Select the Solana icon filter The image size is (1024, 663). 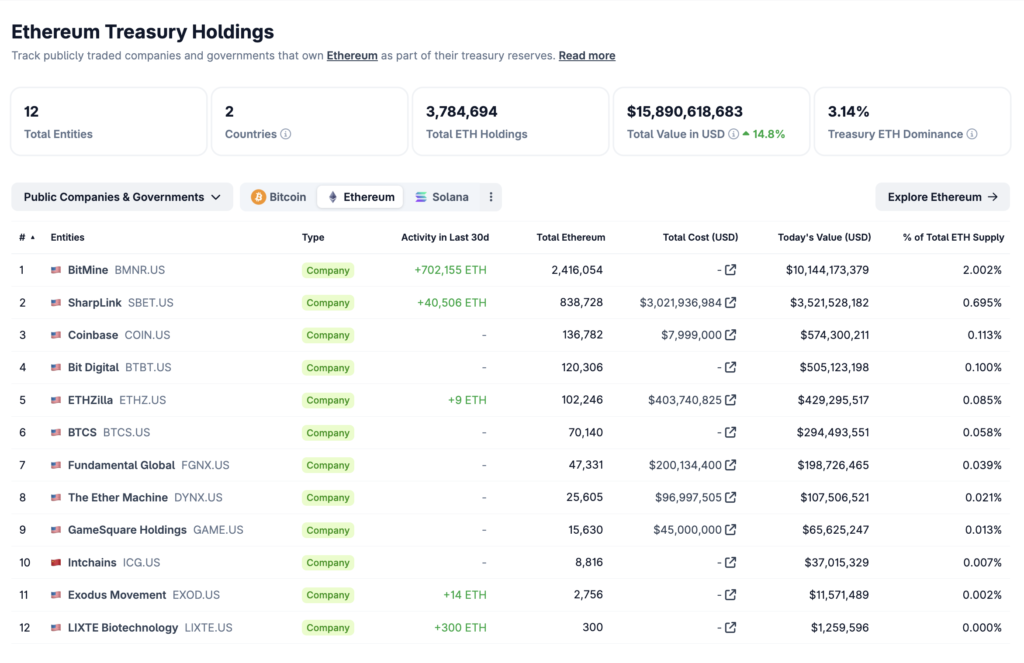point(420,197)
